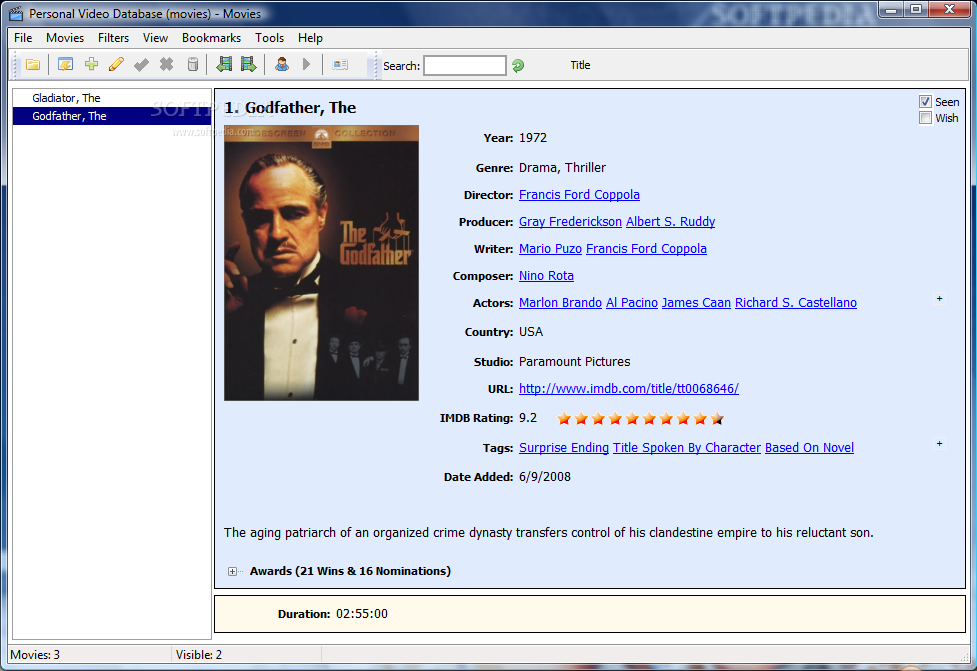Click the Gray Frederickson producer link

pyautogui.click(x=570, y=222)
